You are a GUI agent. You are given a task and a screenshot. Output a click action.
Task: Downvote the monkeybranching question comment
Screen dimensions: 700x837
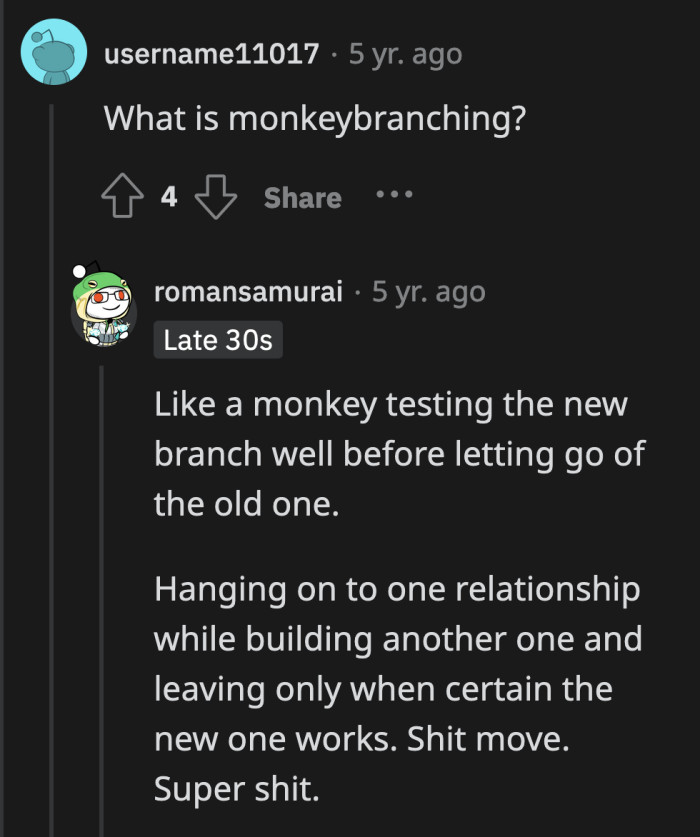214,198
